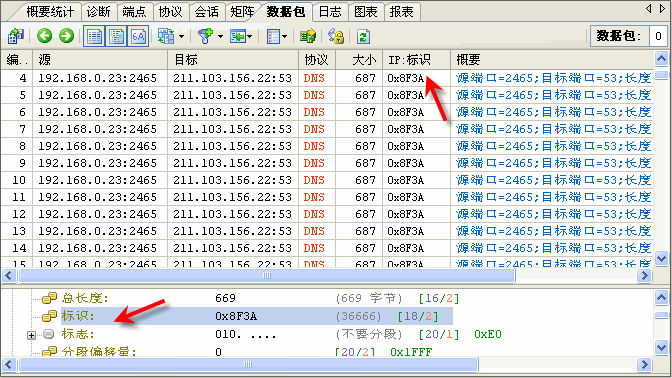This screenshot has height=378, width=672.
Task: Open the pane layout dropdown arrow
Action: tap(181, 37)
